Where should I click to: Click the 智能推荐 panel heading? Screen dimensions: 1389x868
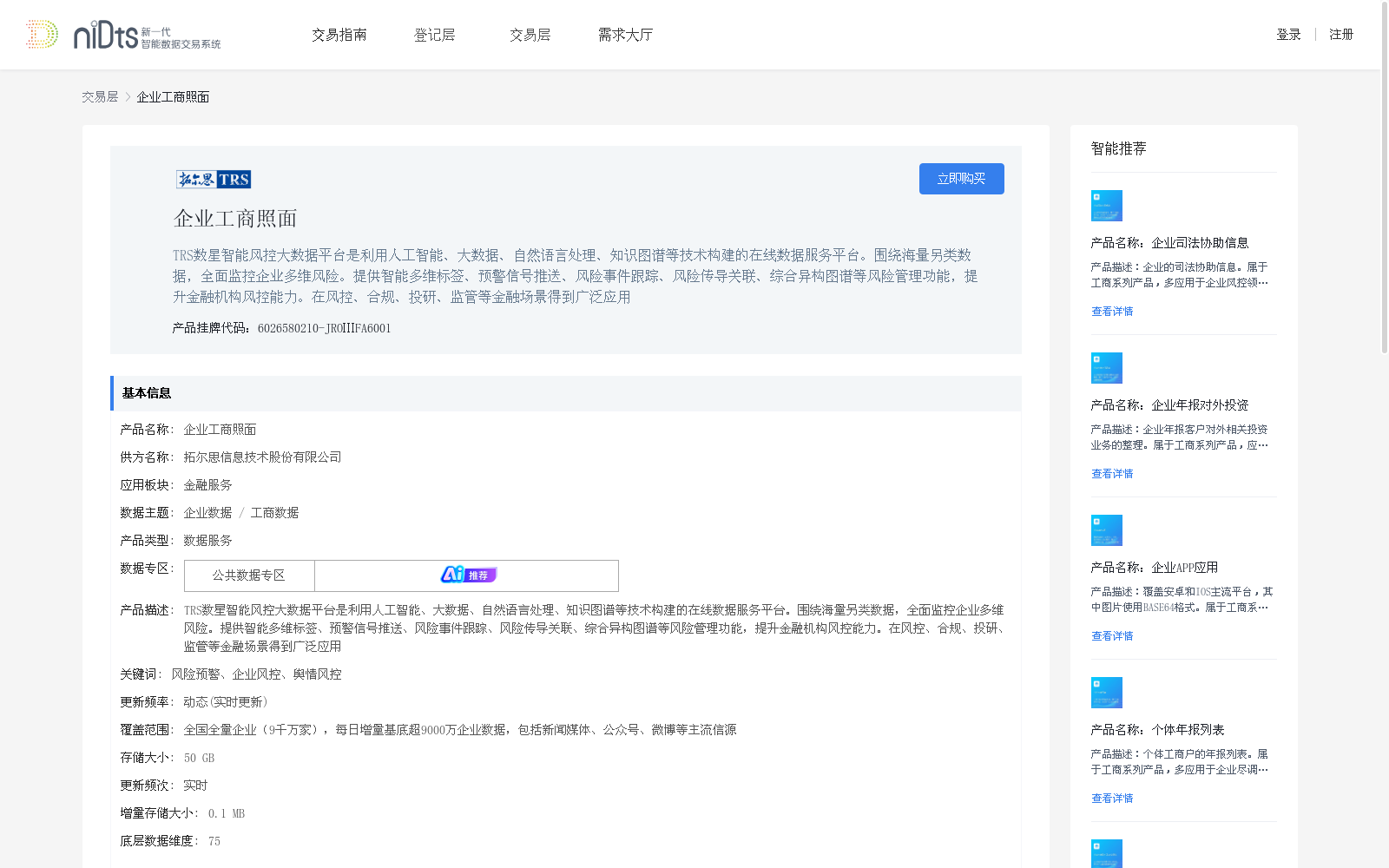1118,148
